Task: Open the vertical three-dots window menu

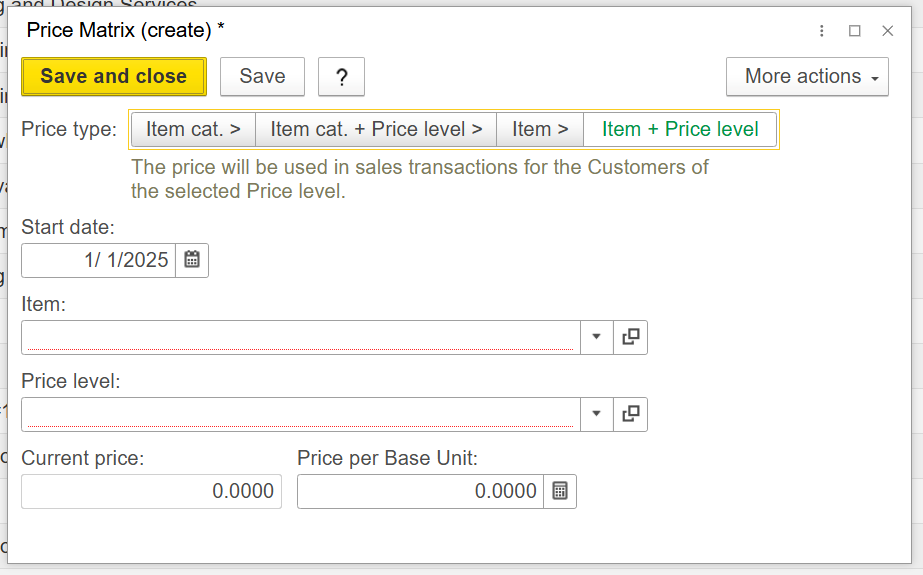Action: click(822, 31)
